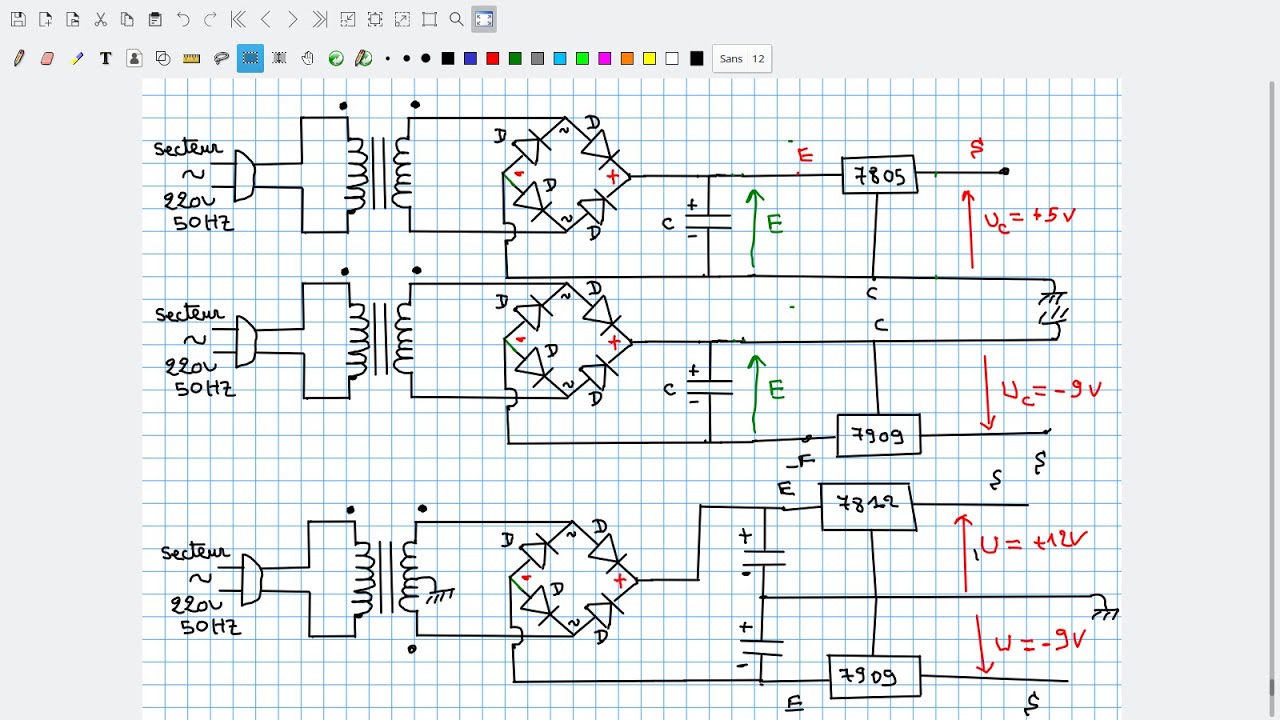The width and height of the screenshot is (1280, 720).
Task: Click the 7812 regulator box
Action: (x=867, y=505)
